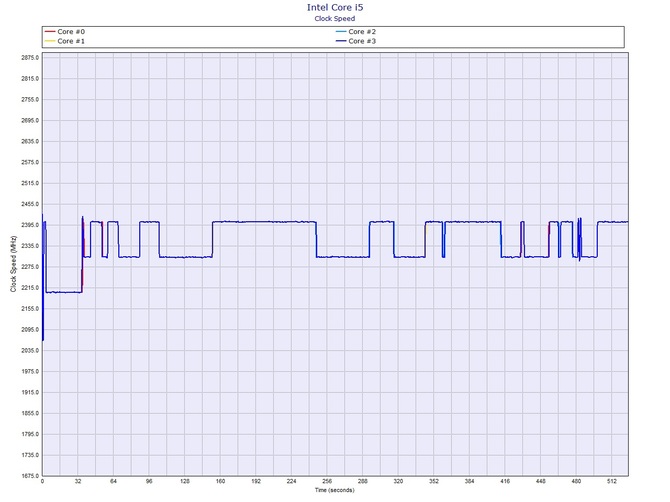
Task: Click the 2635.0 y-axis value
Action: 30,141
